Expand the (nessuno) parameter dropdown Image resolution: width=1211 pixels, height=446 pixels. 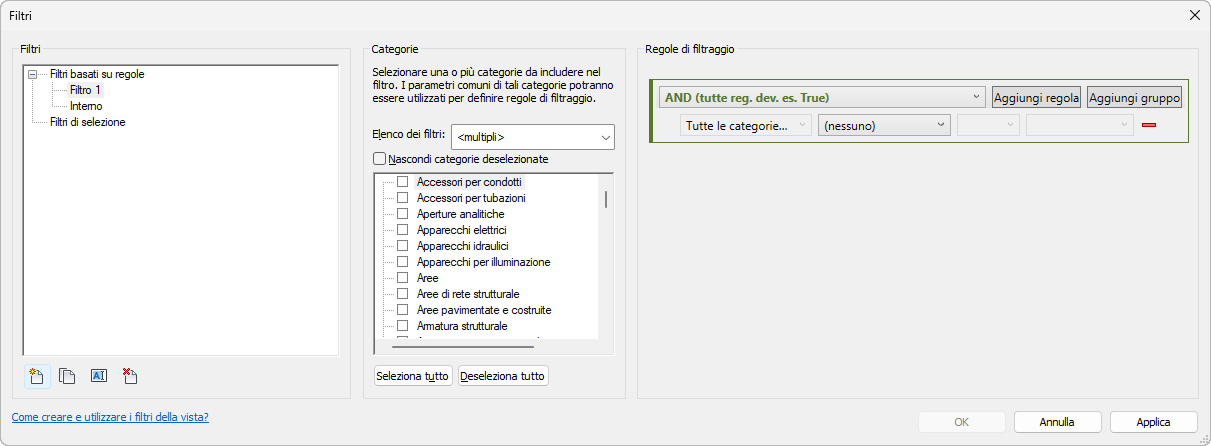pos(883,125)
